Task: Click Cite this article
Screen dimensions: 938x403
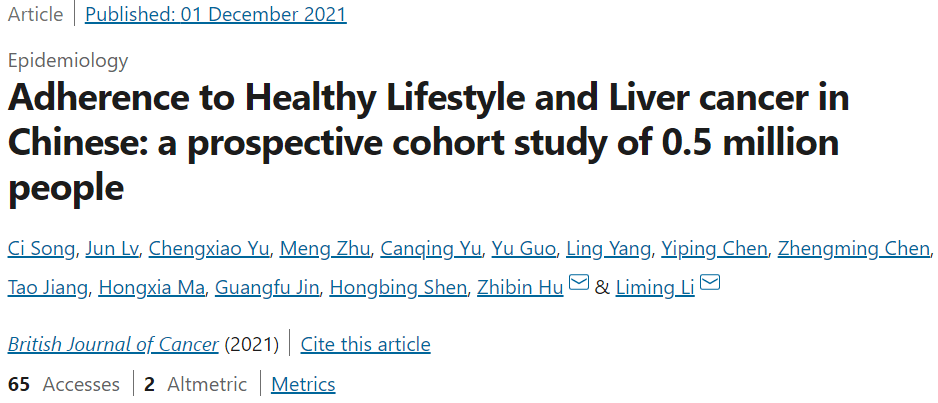Action: click(x=365, y=345)
